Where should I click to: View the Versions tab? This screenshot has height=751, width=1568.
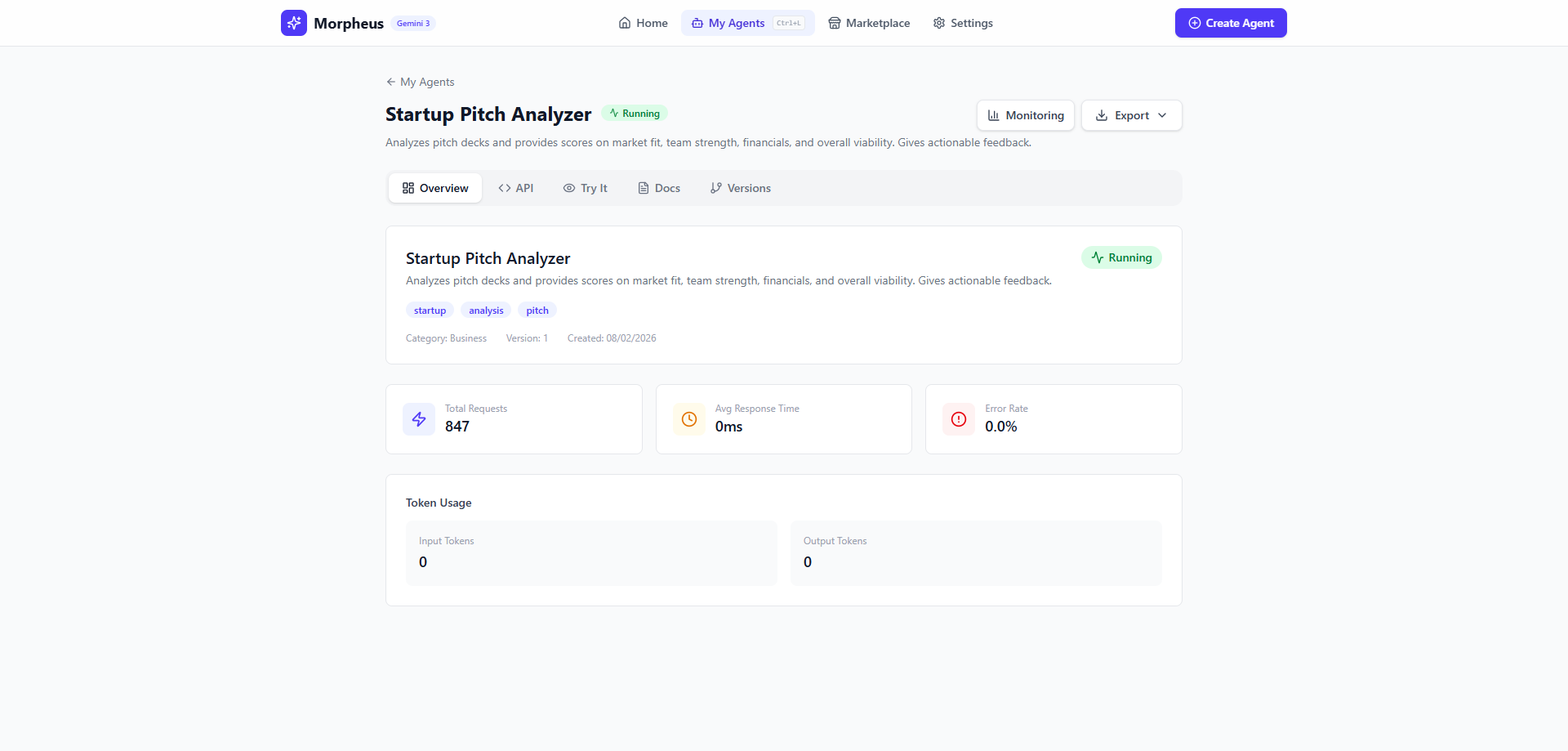tap(740, 188)
